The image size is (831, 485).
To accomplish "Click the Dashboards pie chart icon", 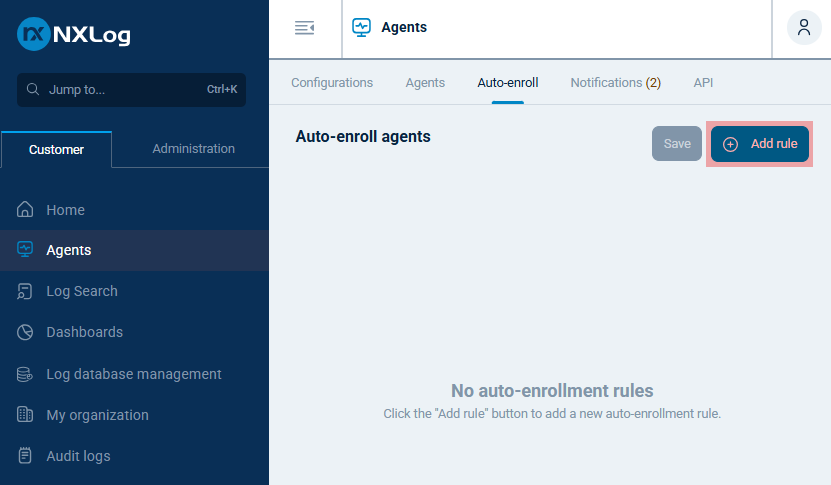I will (x=26, y=332).
